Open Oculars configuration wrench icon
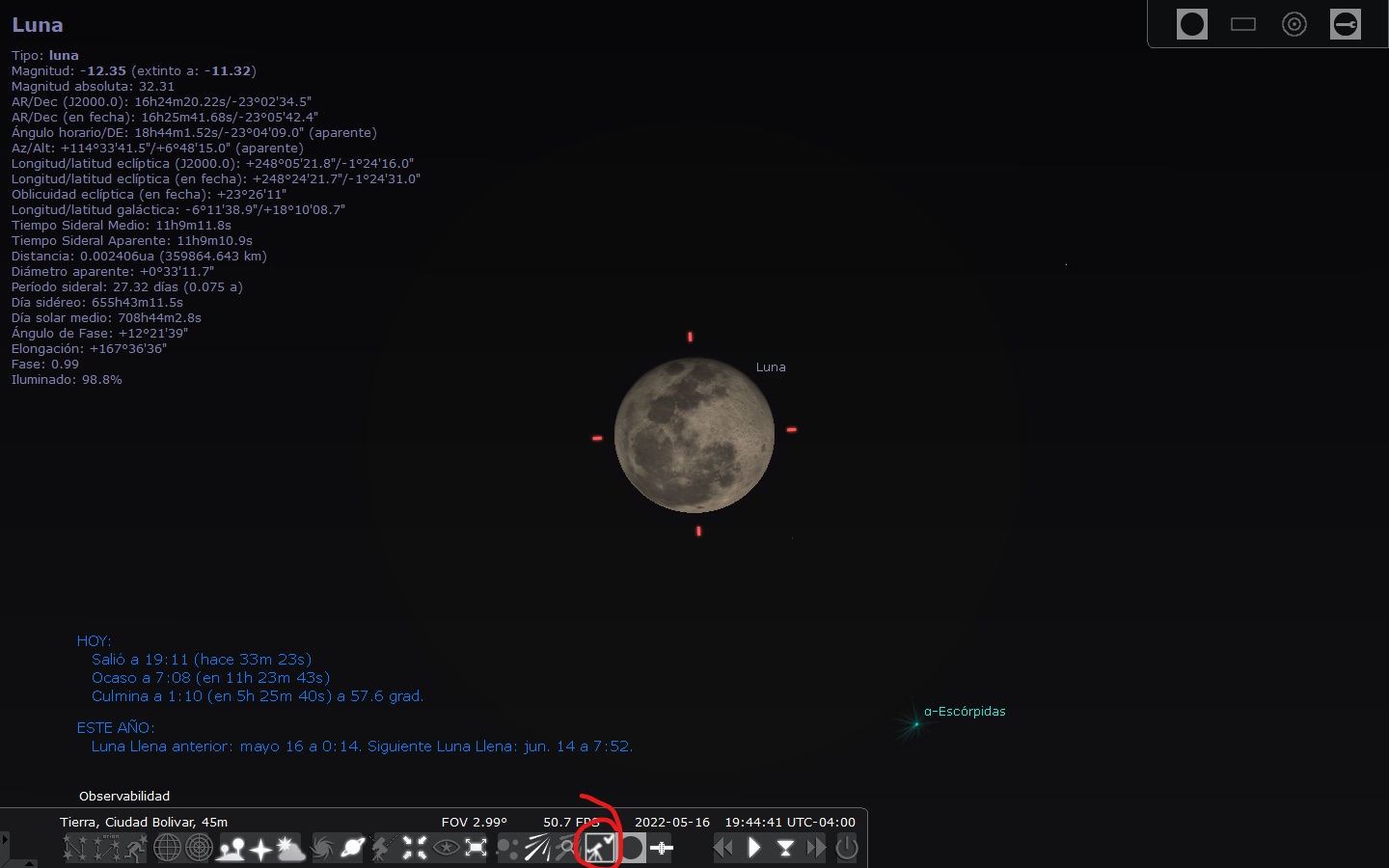Image resolution: width=1389 pixels, height=868 pixels. coord(1346,24)
